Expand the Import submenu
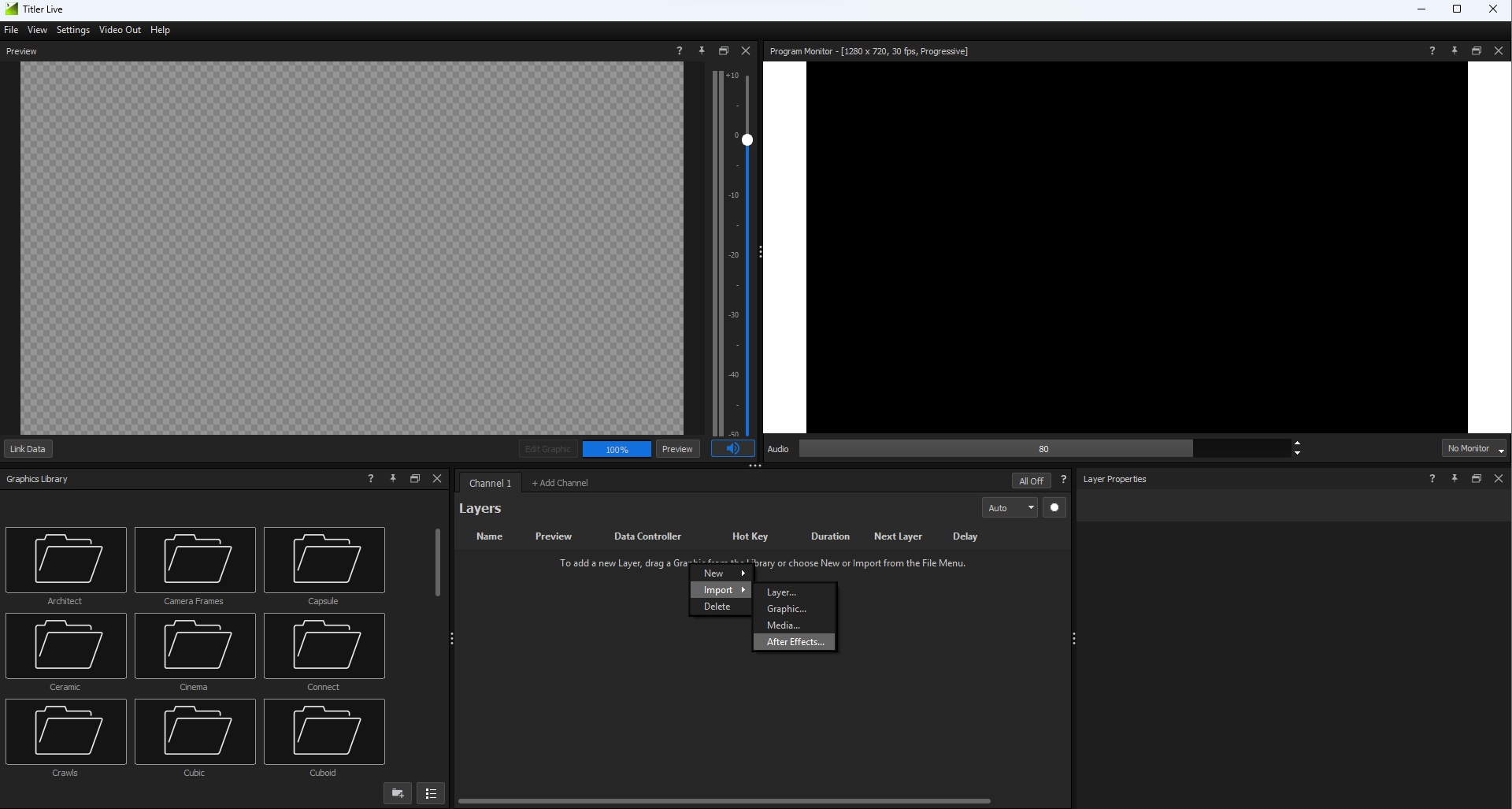This screenshot has height=809, width=1512. [x=721, y=590]
